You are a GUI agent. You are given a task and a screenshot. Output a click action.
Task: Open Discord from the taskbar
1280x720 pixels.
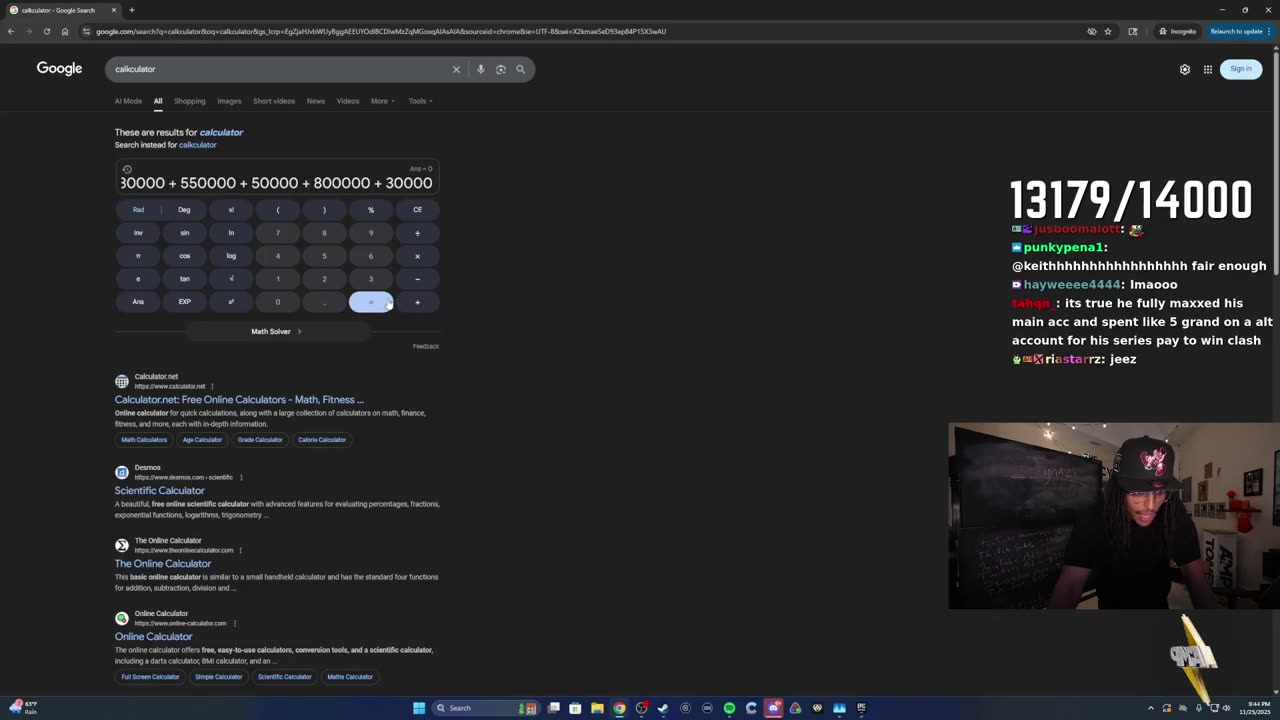pos(773,708)
